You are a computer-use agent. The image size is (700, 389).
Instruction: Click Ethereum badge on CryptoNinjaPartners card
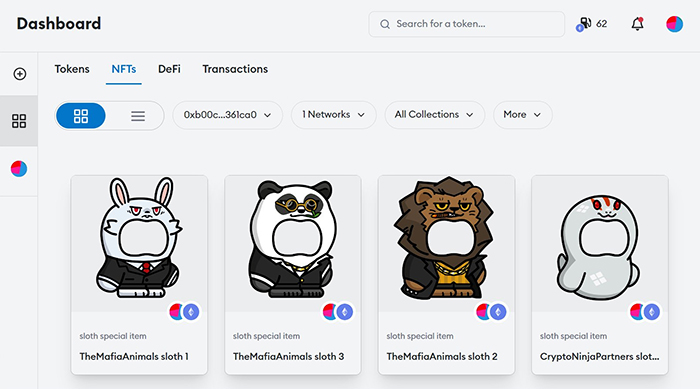[x=652, y=312]
